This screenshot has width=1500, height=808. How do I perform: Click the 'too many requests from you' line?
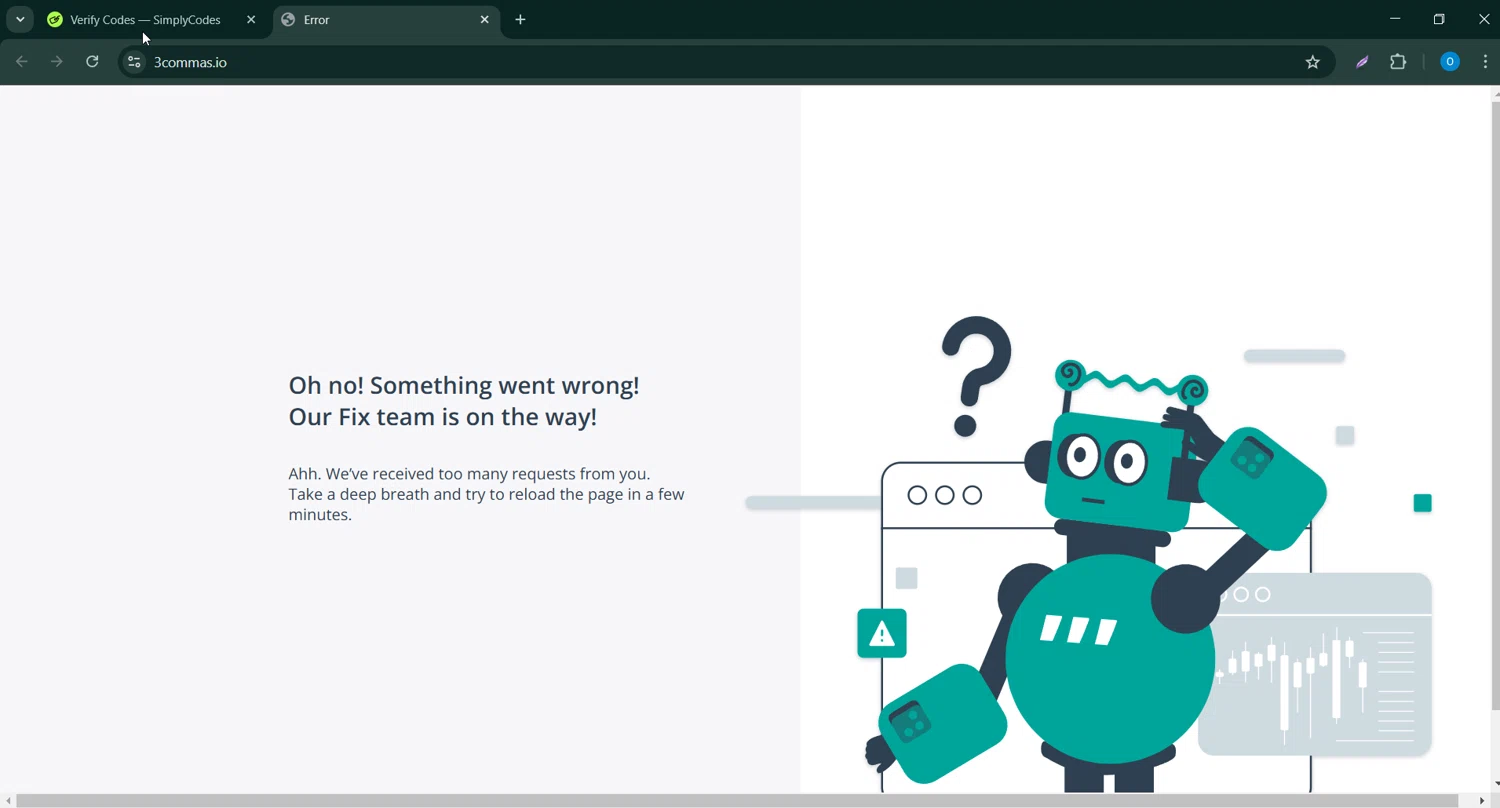(x=469, y=474)
